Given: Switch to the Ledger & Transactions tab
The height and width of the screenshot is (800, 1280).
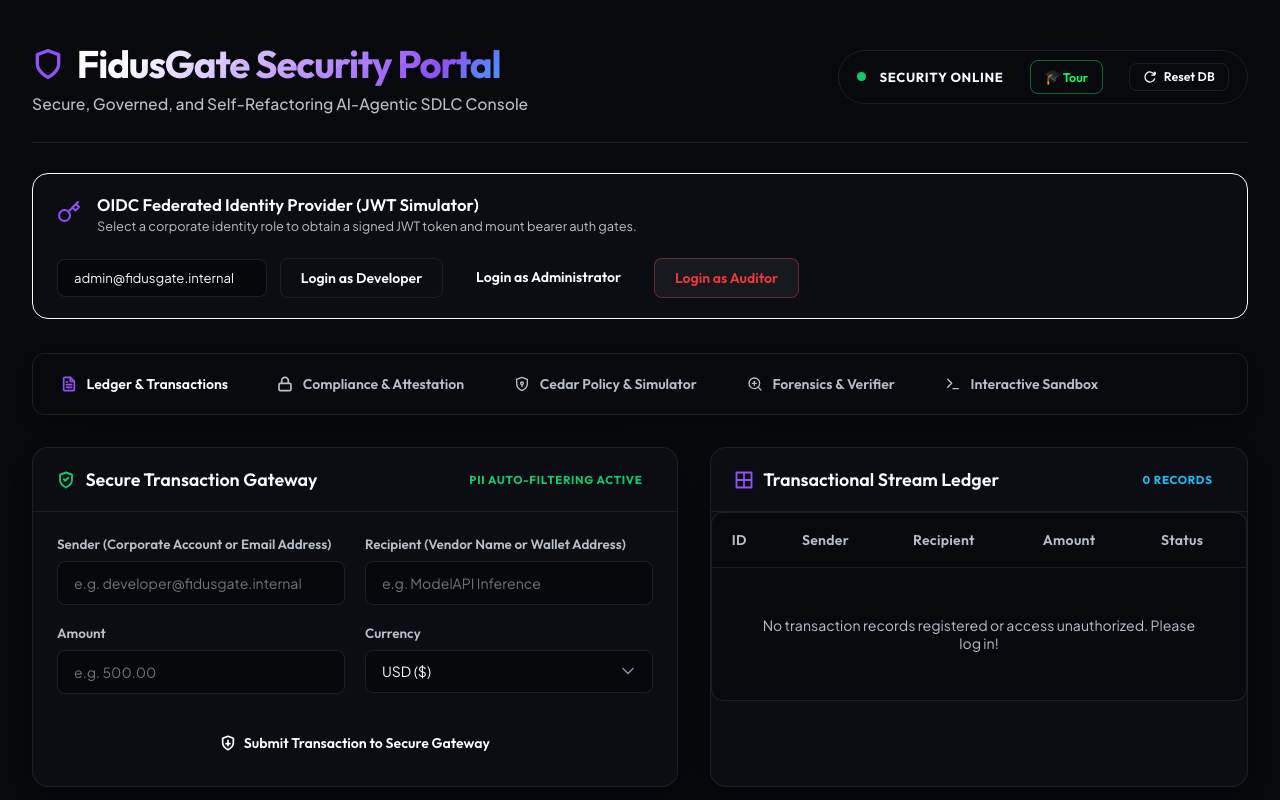Looking at the screenshot, I should pyautogui.click(x=145, y=384).
